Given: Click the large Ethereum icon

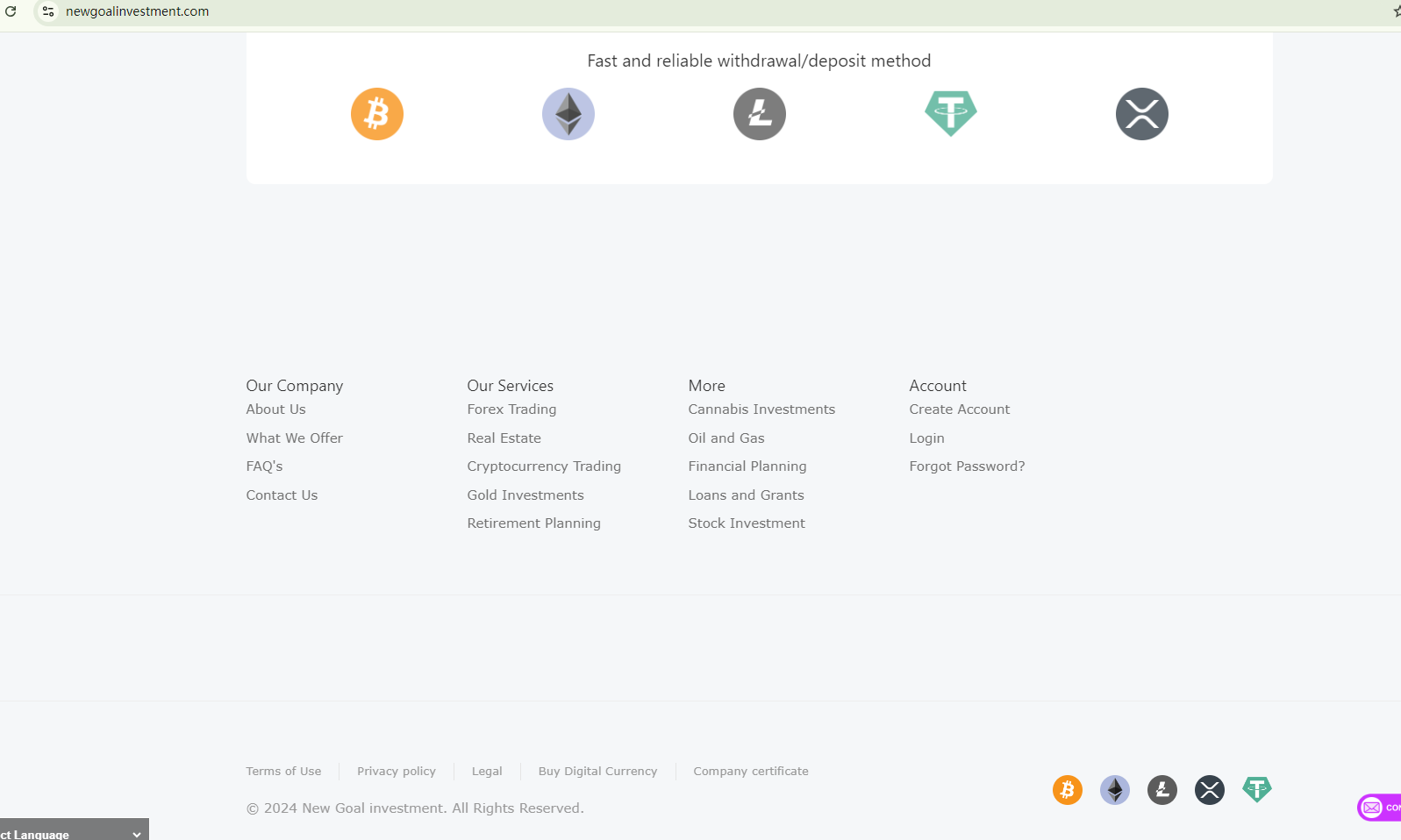Looking at the screenshot, I should click(568, 114).
